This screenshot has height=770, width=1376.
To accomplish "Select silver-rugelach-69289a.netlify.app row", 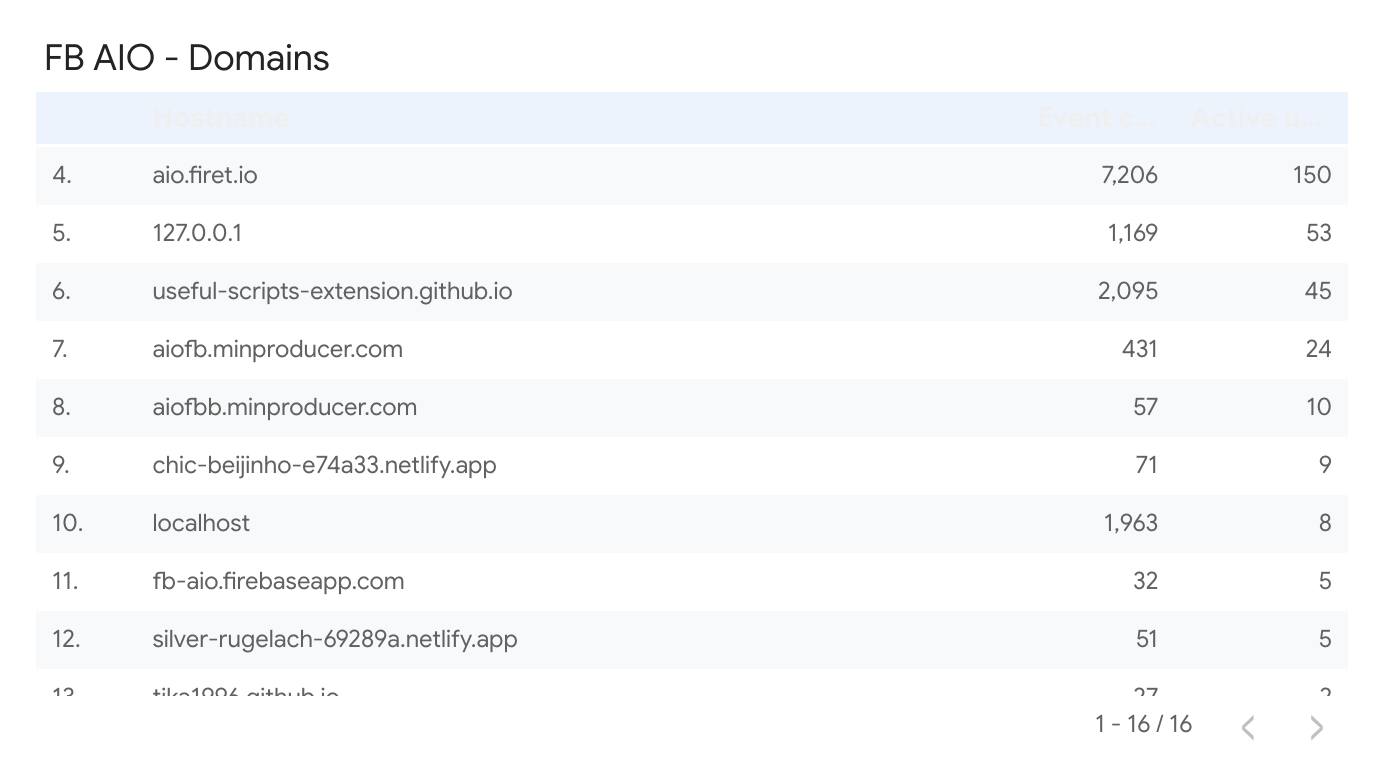I will pyautogui.click(x=692, y=639).
